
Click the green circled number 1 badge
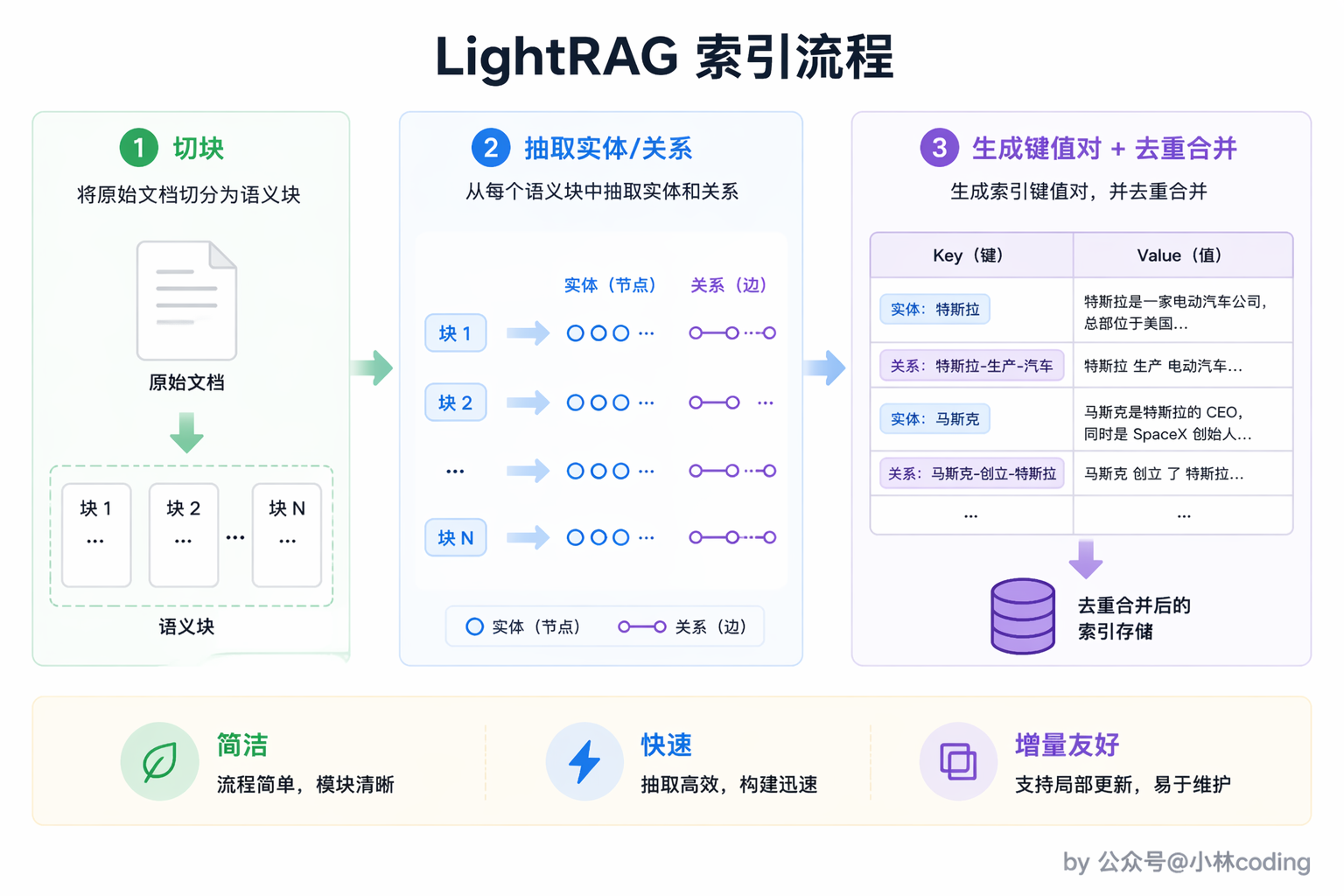138,148
